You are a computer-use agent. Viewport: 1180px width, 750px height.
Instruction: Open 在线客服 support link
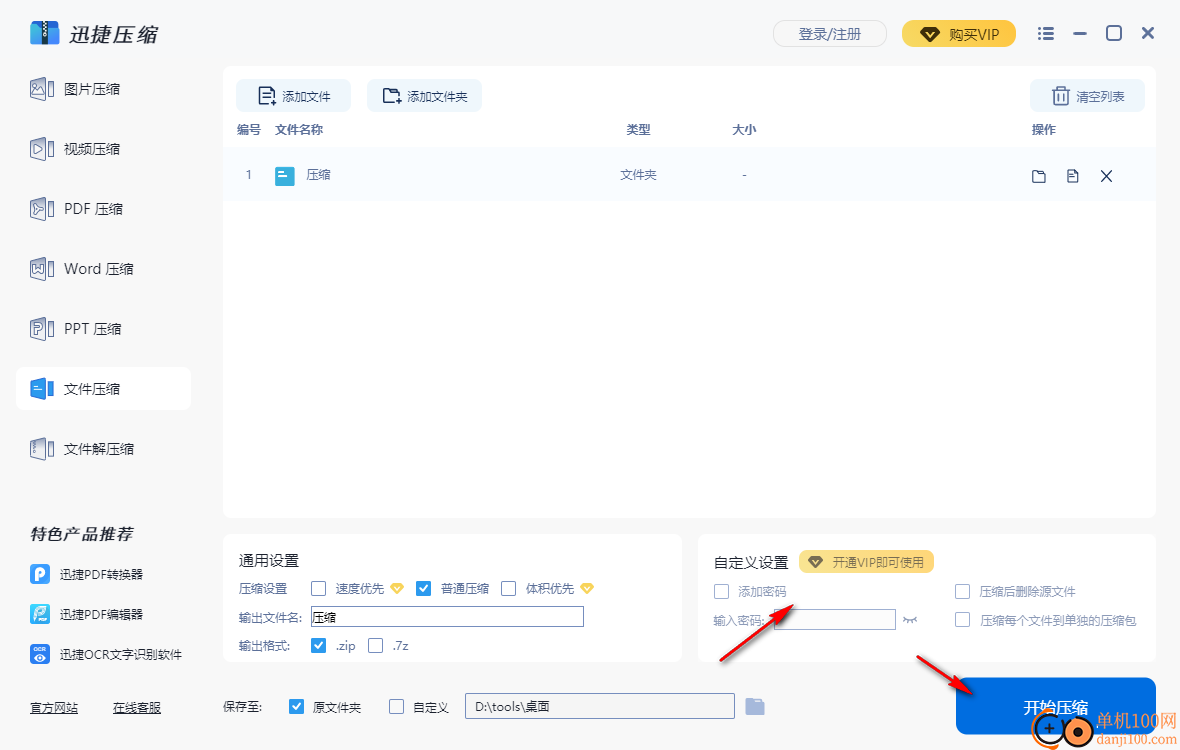137,708
